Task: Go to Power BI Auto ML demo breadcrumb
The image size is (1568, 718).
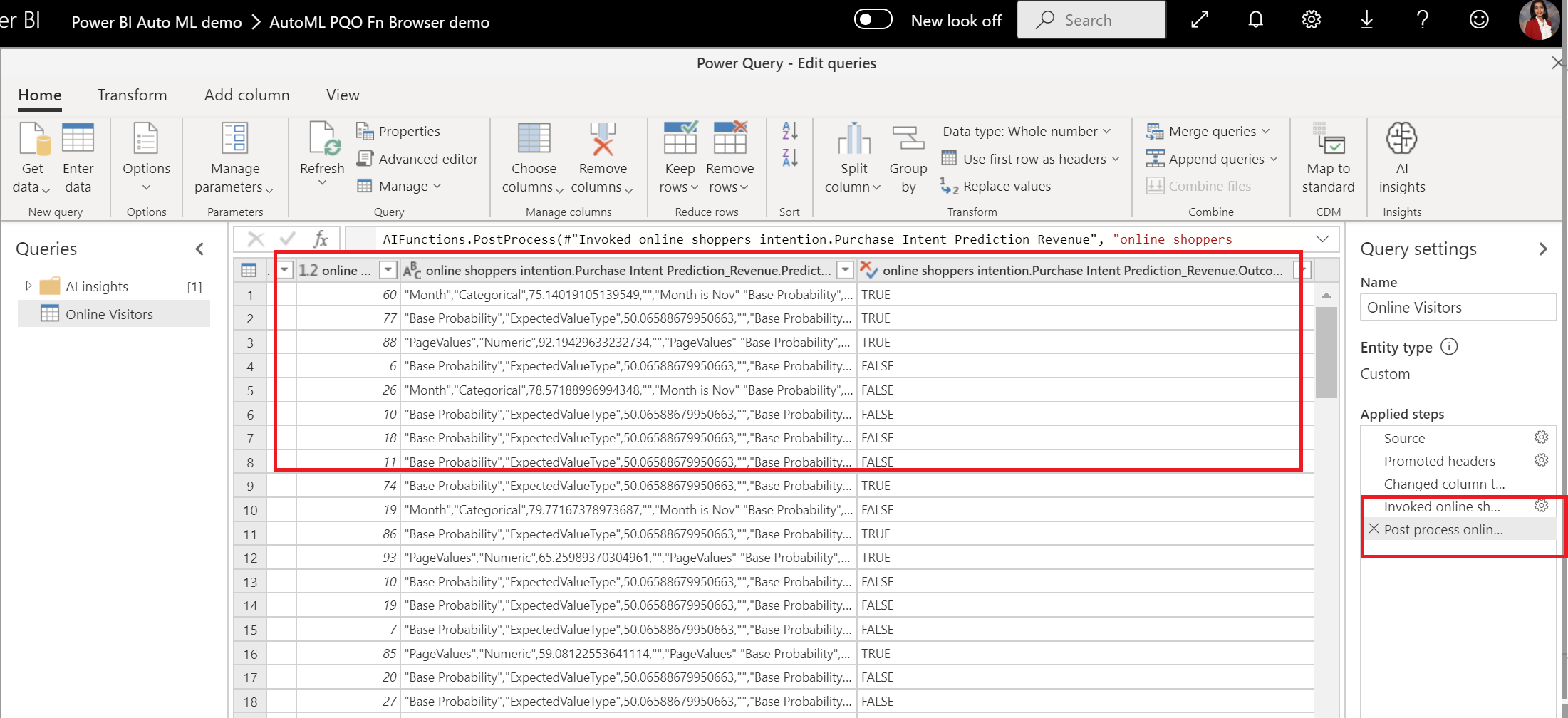Action: pyautogui.click(x=157, y=22)
